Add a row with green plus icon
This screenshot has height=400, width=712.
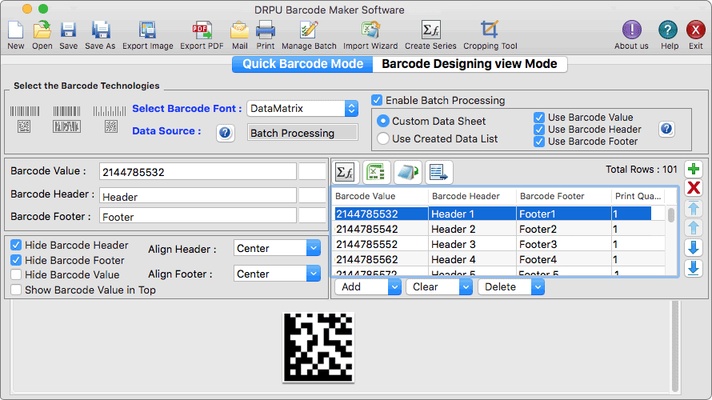[x=693, y=169]
